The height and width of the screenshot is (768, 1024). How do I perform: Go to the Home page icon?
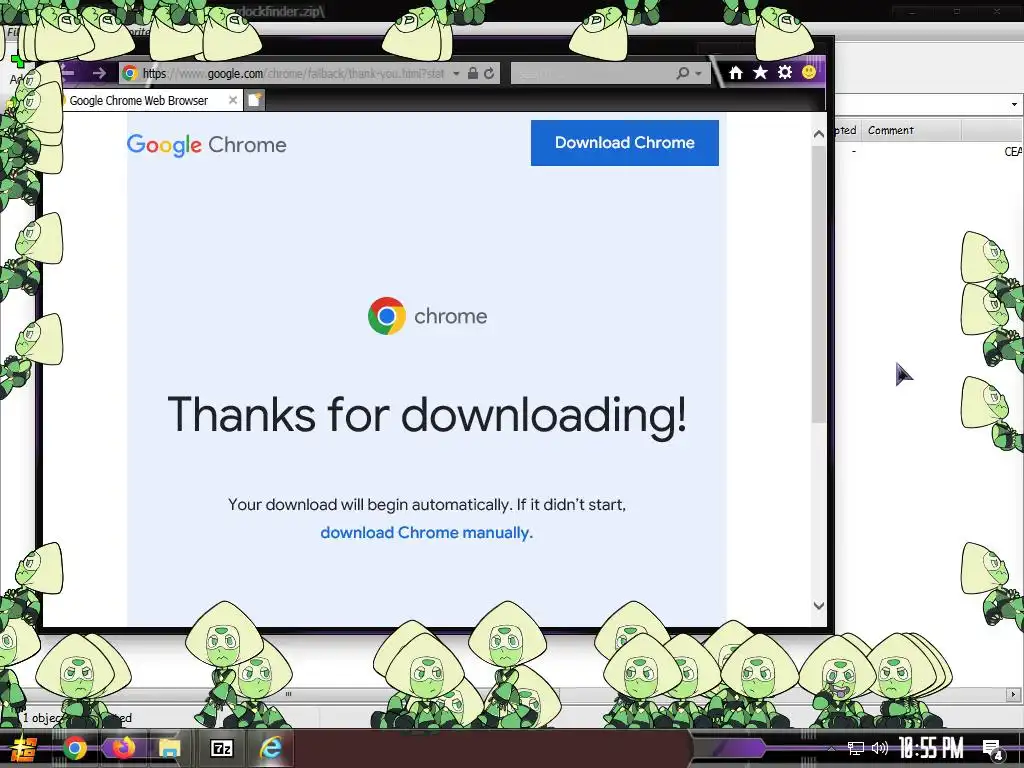(736, 72)
